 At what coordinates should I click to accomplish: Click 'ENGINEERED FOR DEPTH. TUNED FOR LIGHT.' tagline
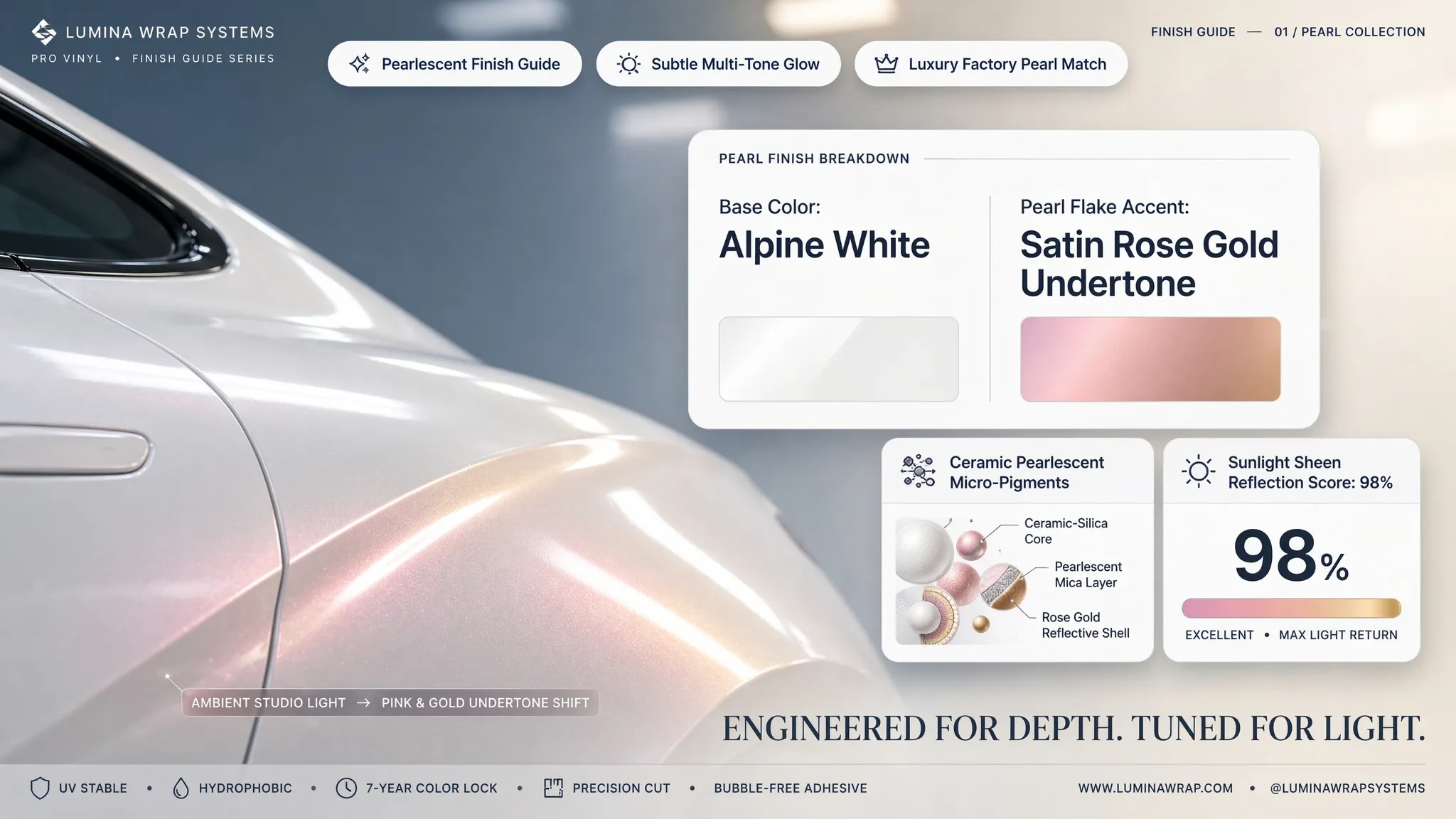coord(1074,728)
